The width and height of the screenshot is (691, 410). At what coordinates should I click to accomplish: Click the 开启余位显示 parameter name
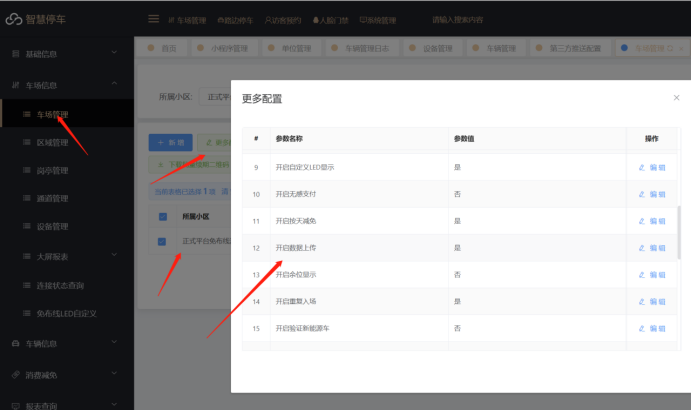(x=296, y=275)
